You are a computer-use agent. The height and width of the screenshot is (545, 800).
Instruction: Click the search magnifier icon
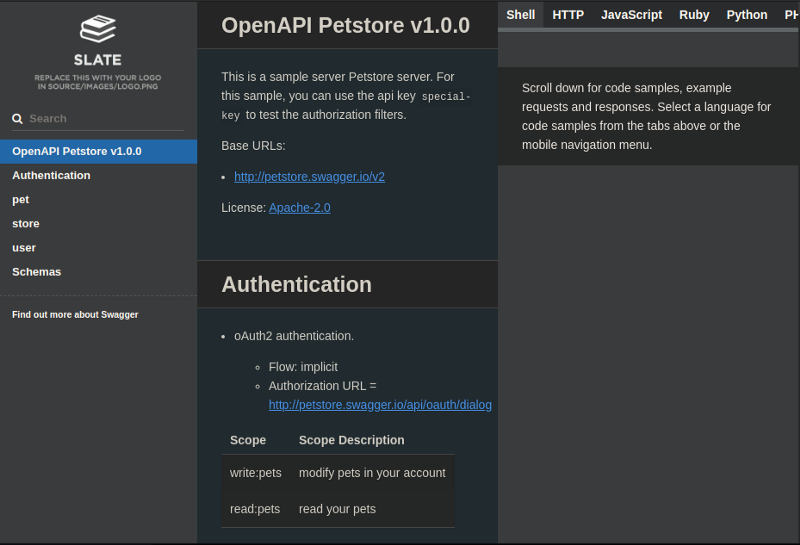point(17,119)
